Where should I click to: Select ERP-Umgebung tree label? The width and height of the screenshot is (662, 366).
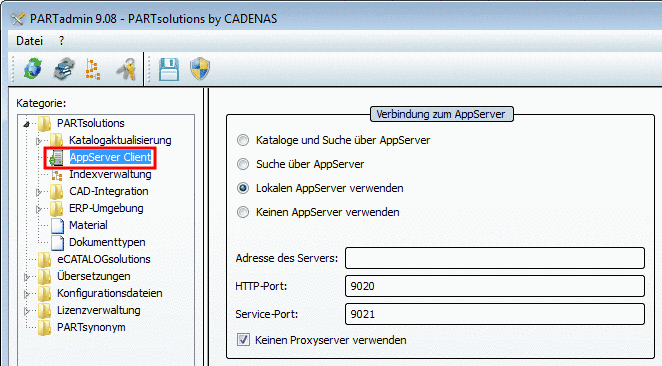(x=106, y=208)
